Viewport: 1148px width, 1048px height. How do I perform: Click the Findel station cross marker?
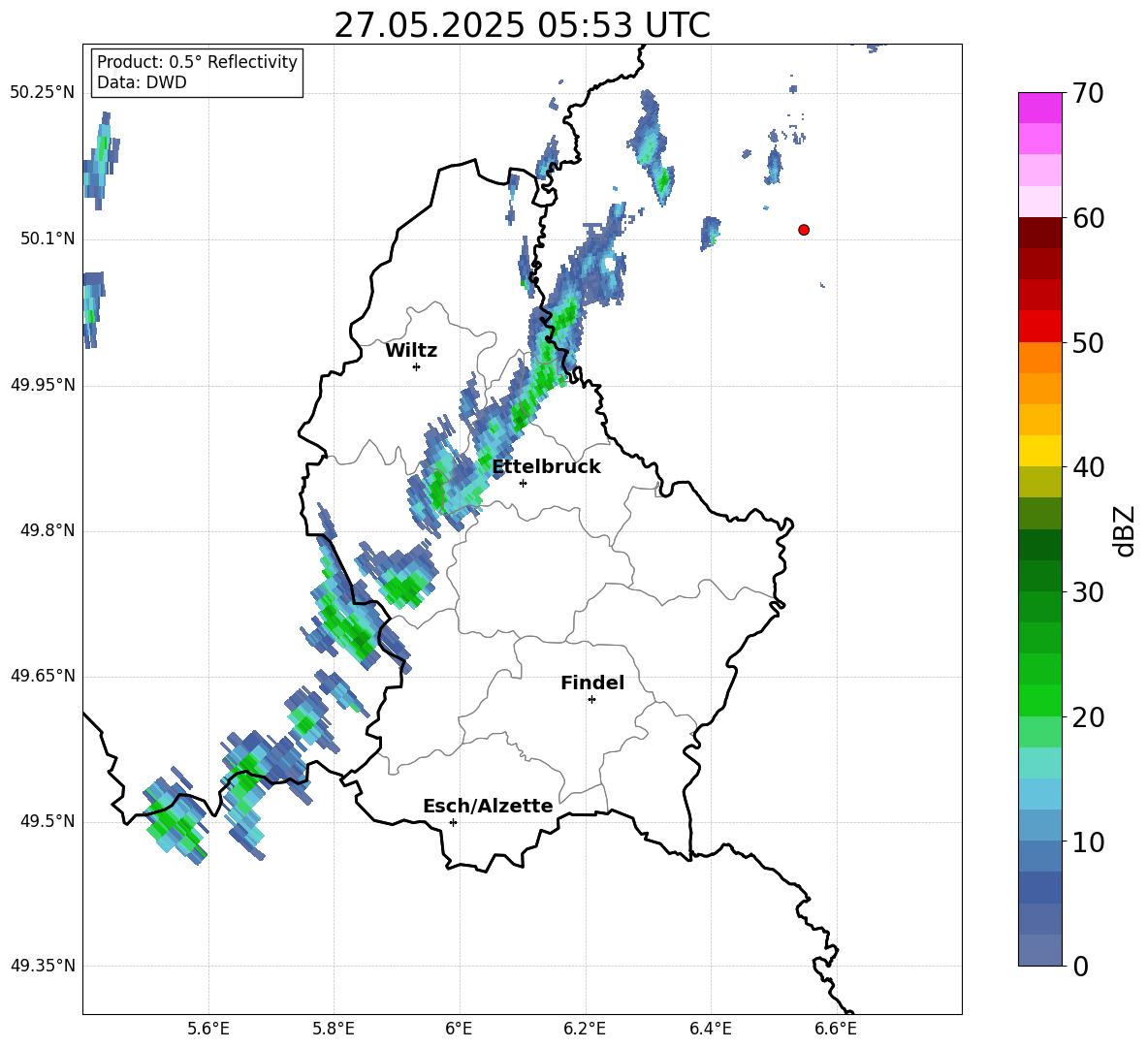click(591, 700)
